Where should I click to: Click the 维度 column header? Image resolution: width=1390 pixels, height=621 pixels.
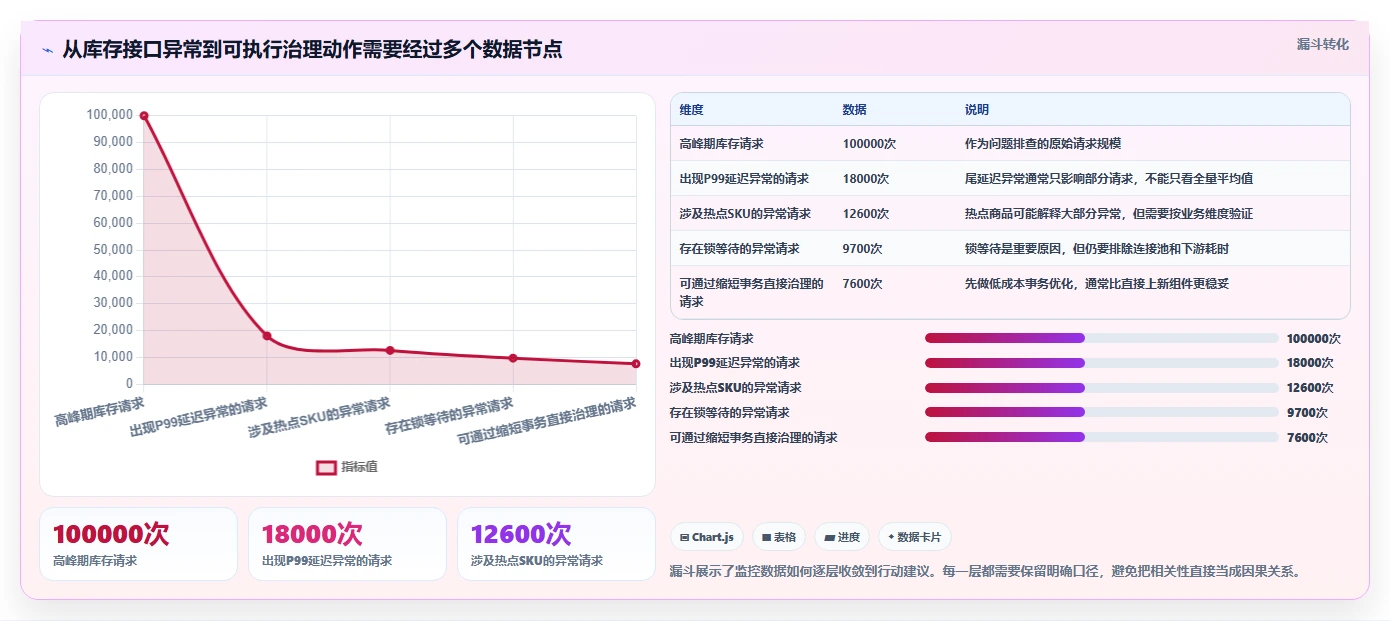click(x=691, y=110)
